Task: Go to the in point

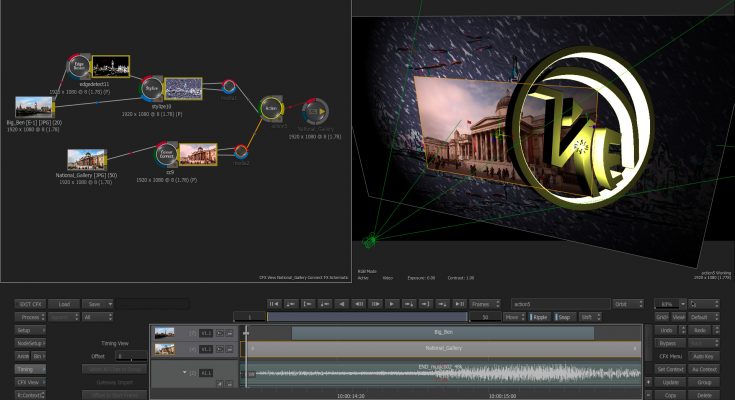Action: (x=308, y=304)
